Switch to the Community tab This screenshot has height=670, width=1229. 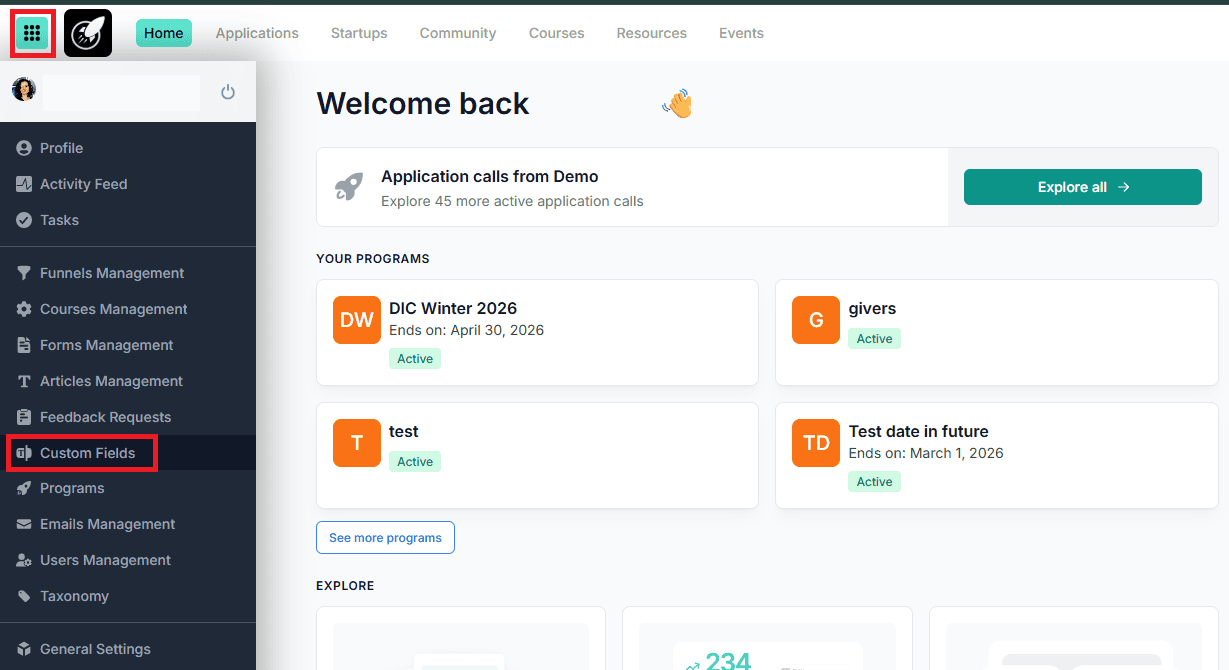(x=458, y=33)
